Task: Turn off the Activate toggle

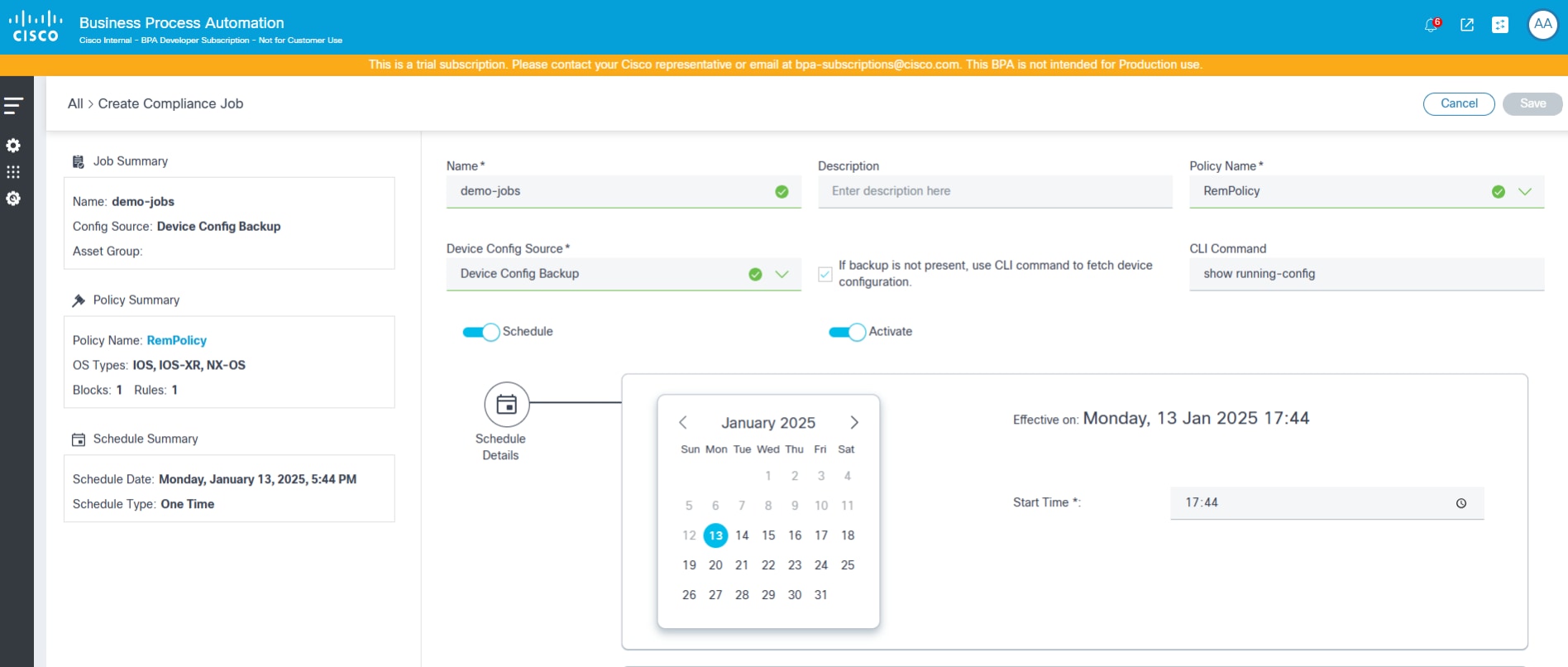Action: (x=848, y=332)
